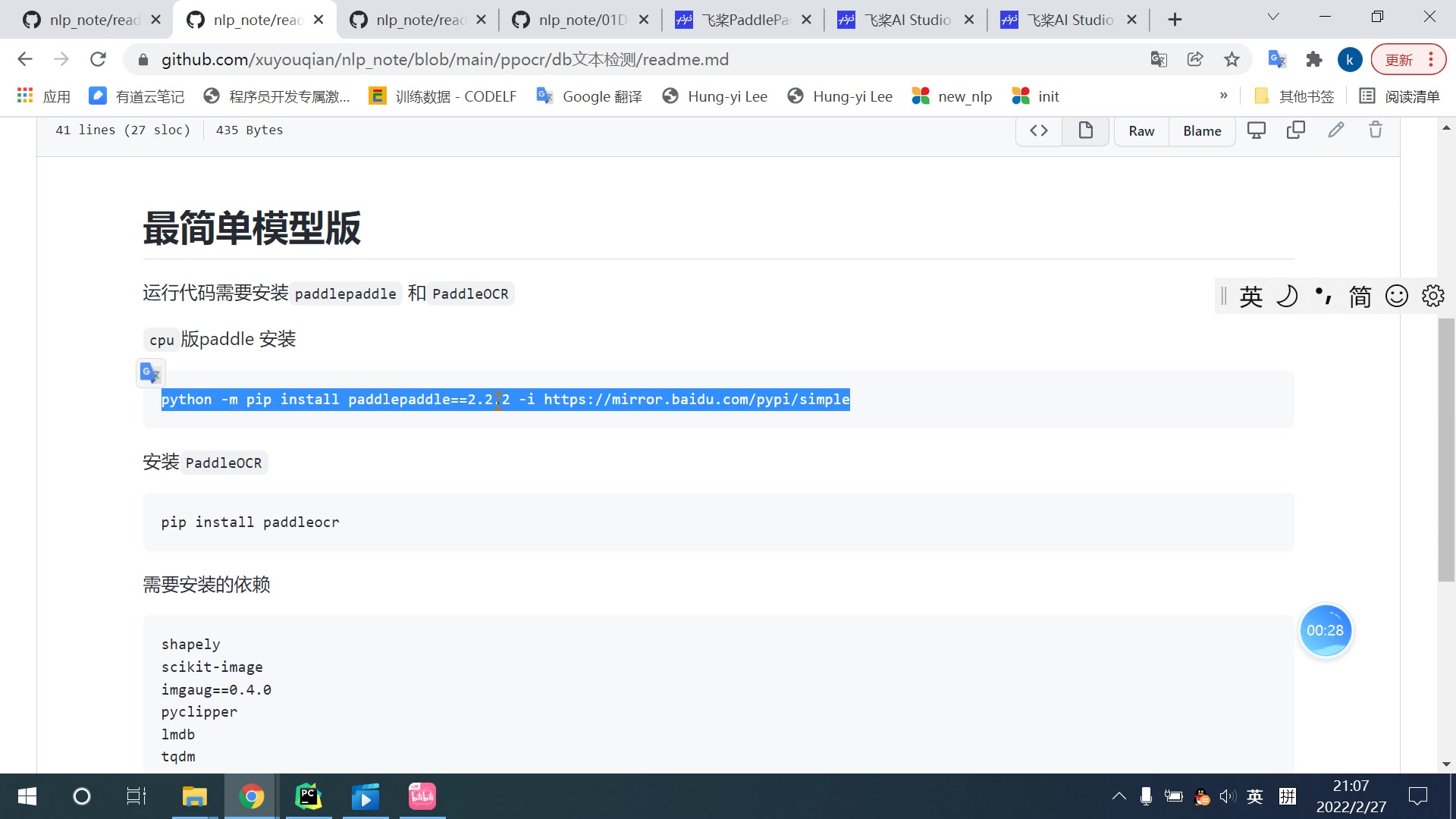1456x819 pixels.
Task: Open Chrome profile avatar k
Action: pyautogui.click(x=1350, y=60)
